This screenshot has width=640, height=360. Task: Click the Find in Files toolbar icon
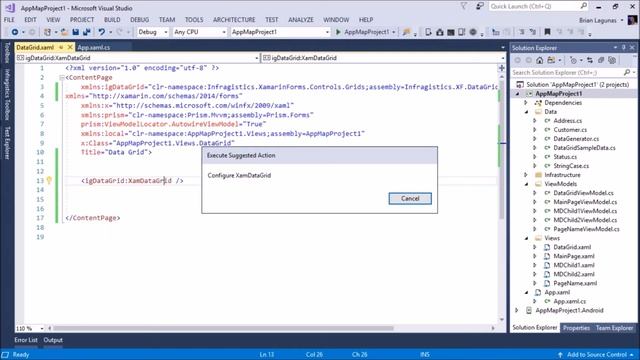pyautogui.click(x=407, y=32)
